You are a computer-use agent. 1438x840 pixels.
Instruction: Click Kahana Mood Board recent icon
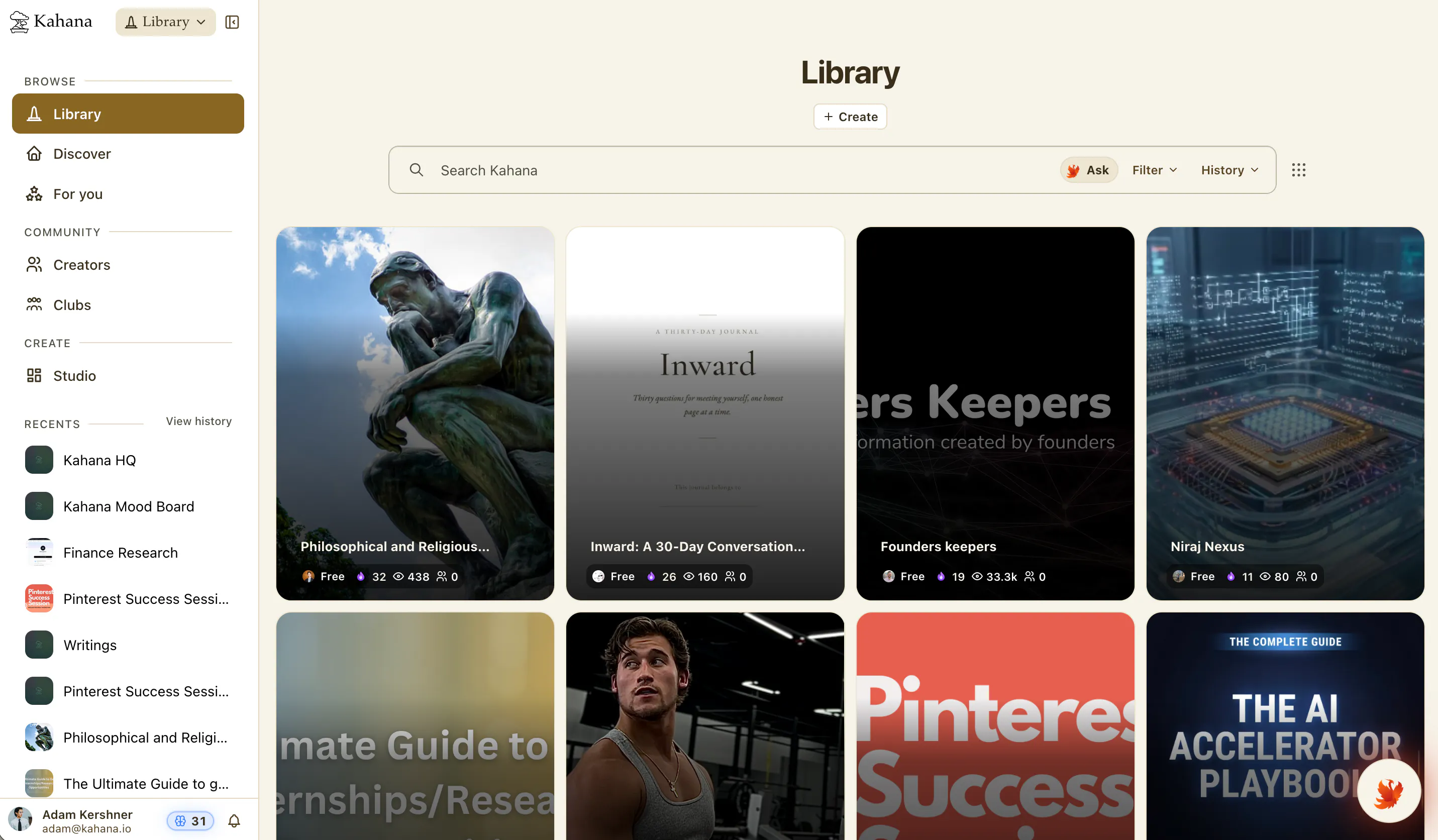point(39,506)
